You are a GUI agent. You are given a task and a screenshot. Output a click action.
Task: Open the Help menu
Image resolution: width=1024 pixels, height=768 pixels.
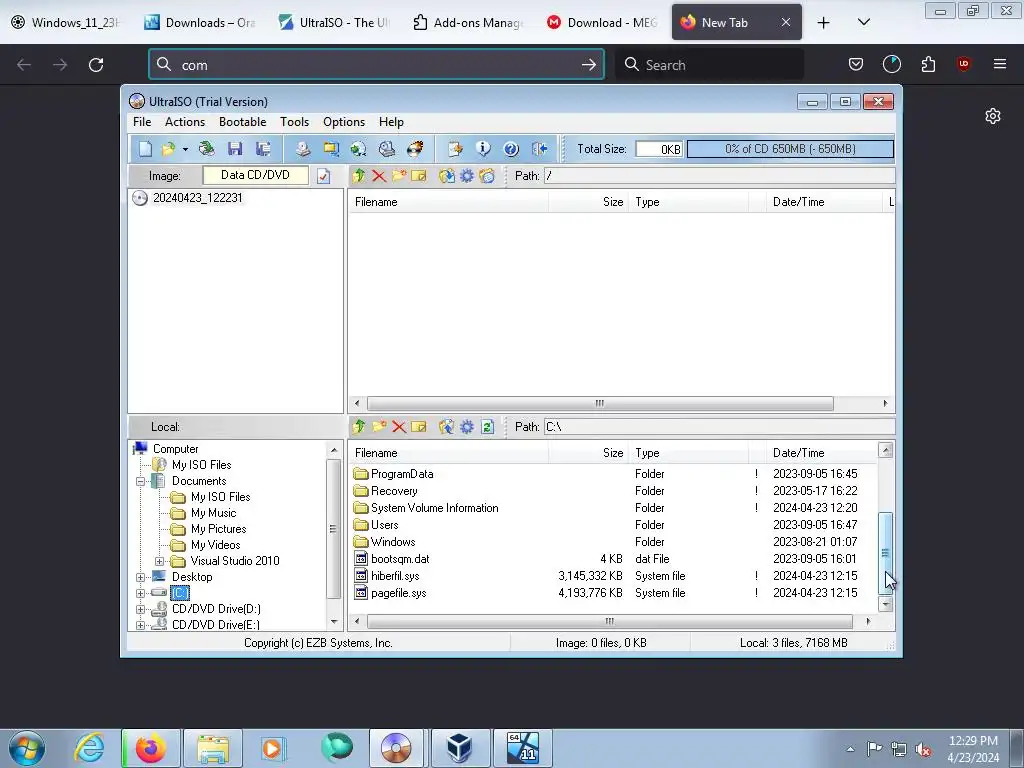(391, 122)
